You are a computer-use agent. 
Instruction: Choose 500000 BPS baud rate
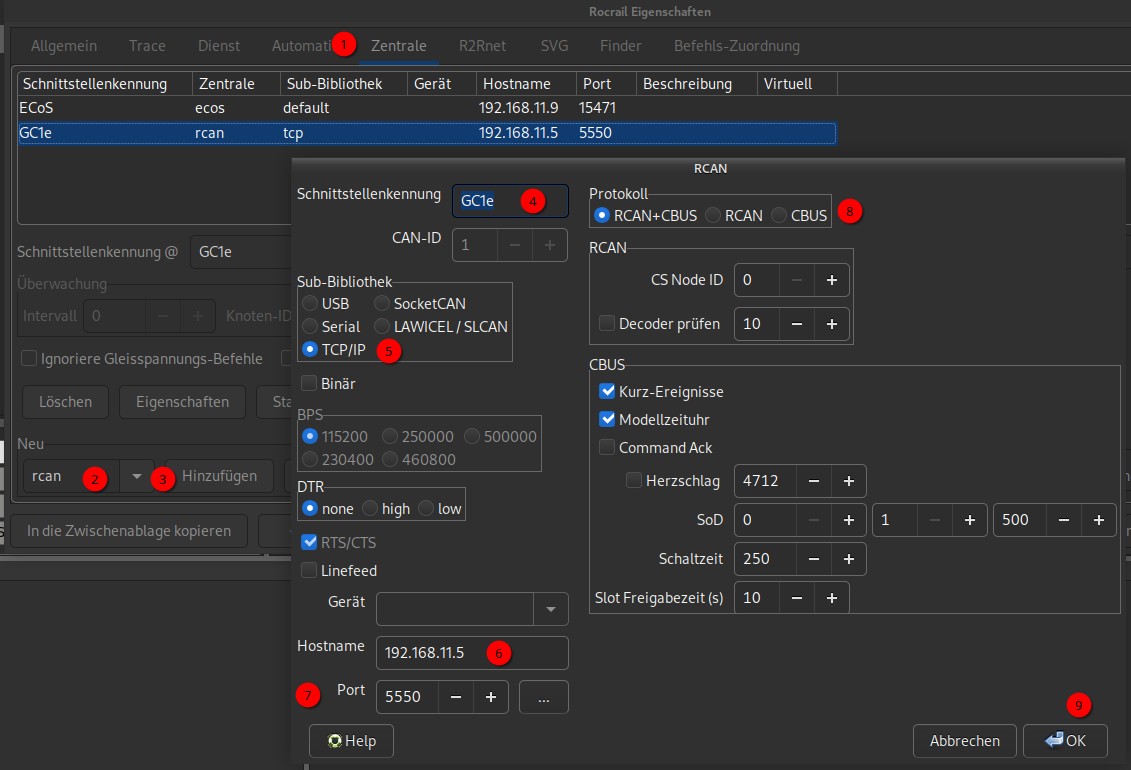472,436
